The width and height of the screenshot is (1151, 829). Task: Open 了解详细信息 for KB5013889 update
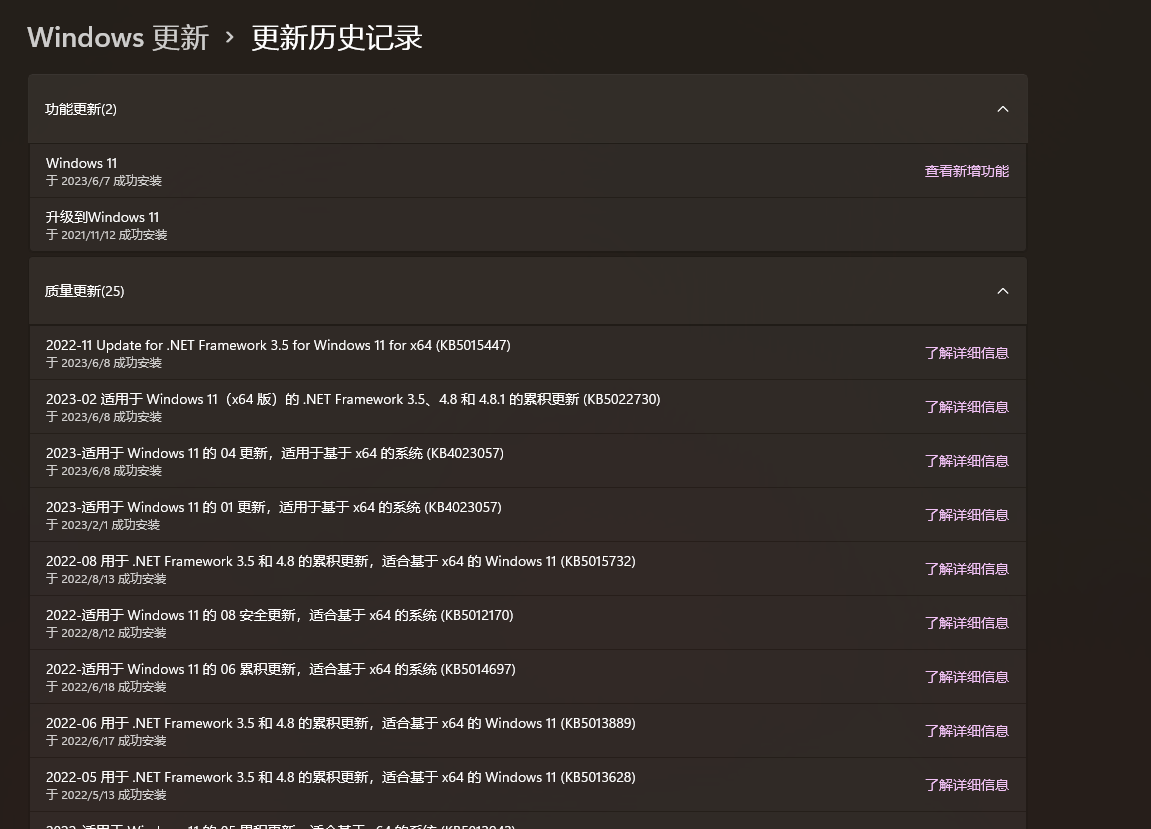point(966,731)
